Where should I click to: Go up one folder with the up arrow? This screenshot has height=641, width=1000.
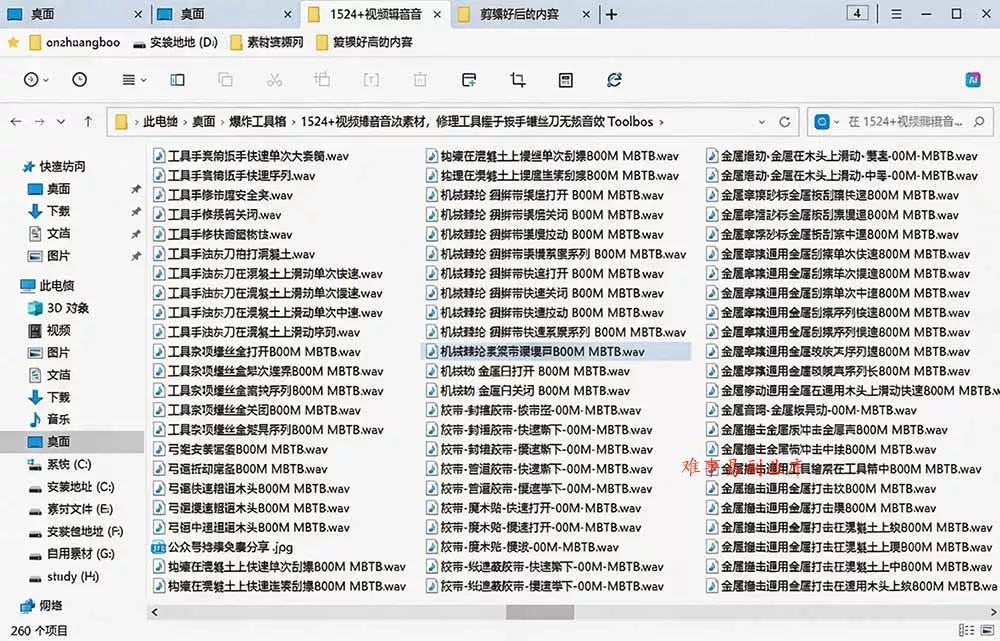(88, 121)
